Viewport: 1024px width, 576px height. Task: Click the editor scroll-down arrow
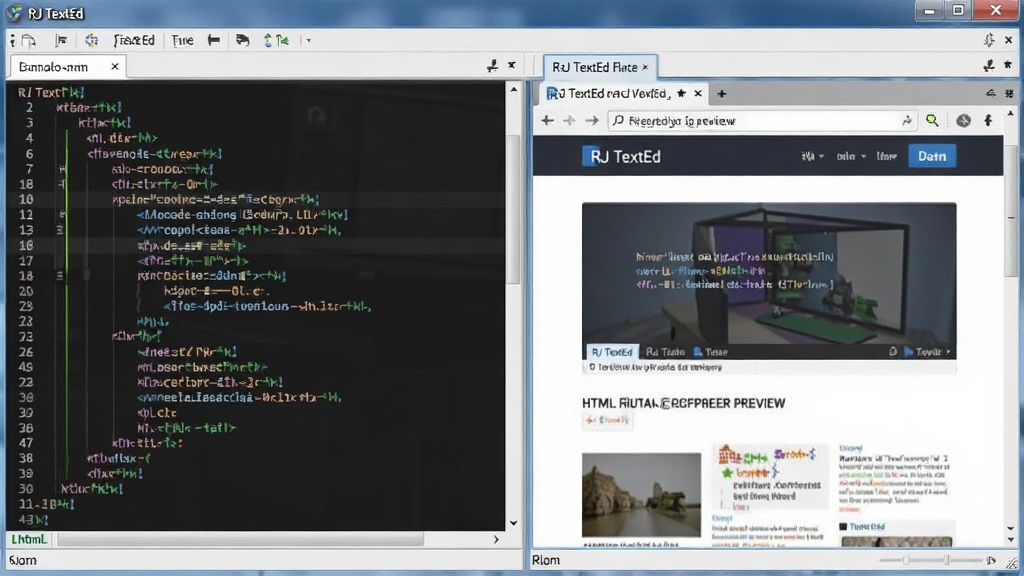point(513,523)
